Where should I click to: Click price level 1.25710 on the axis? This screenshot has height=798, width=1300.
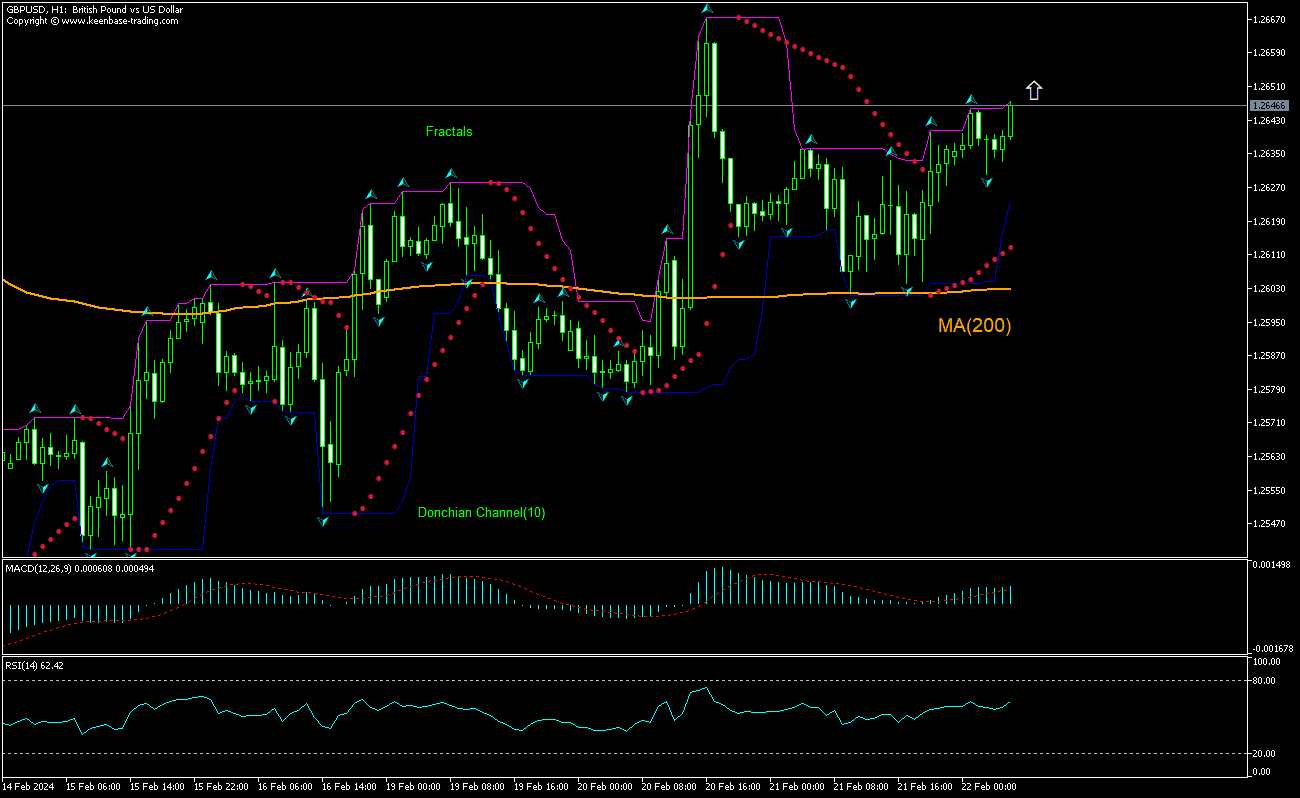(1268, 423)
